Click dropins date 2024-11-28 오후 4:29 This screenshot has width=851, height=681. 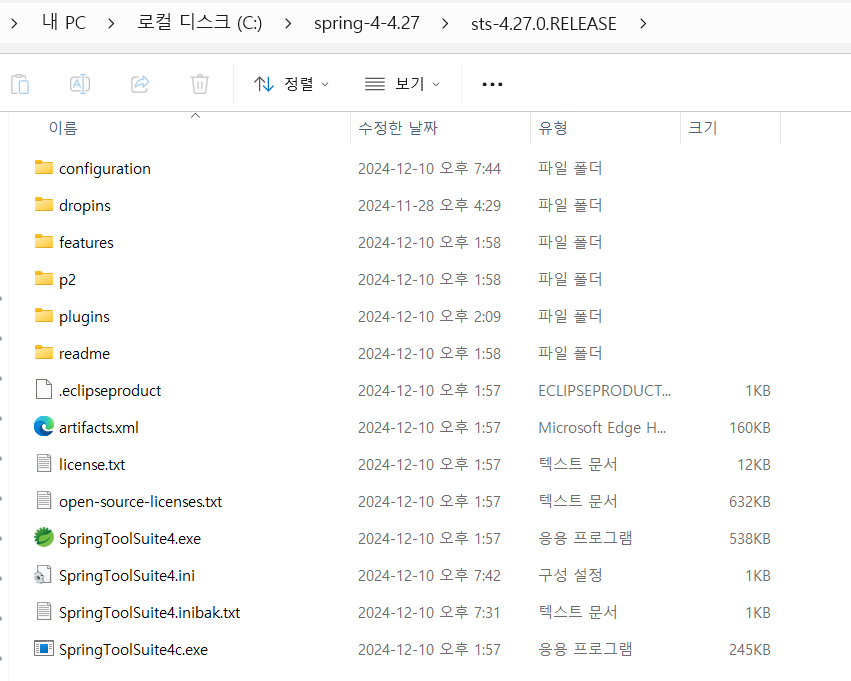pos(429,206)
